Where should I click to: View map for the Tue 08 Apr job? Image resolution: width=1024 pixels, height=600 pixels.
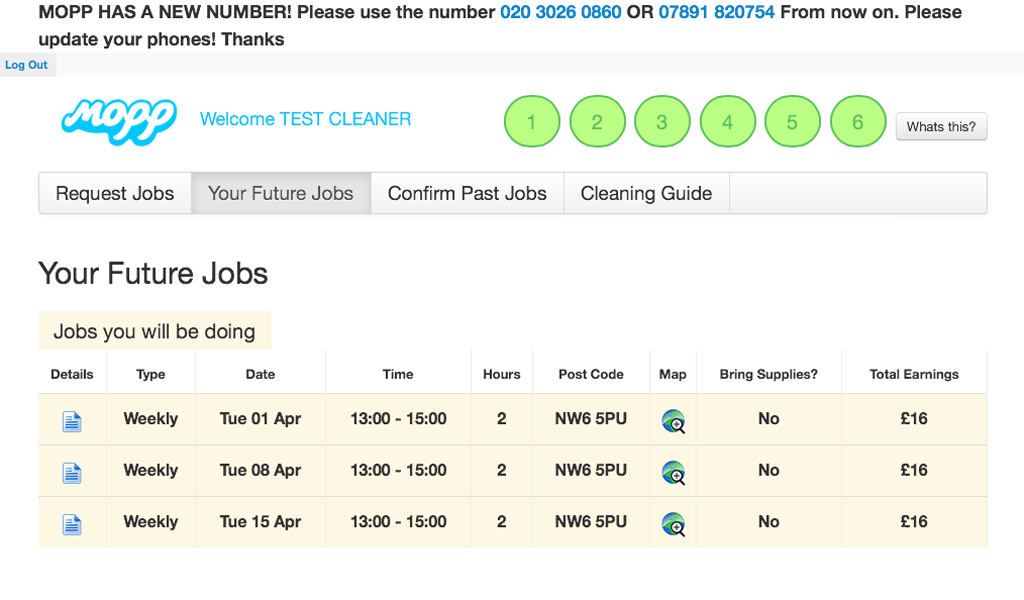(x=673, y=473)
